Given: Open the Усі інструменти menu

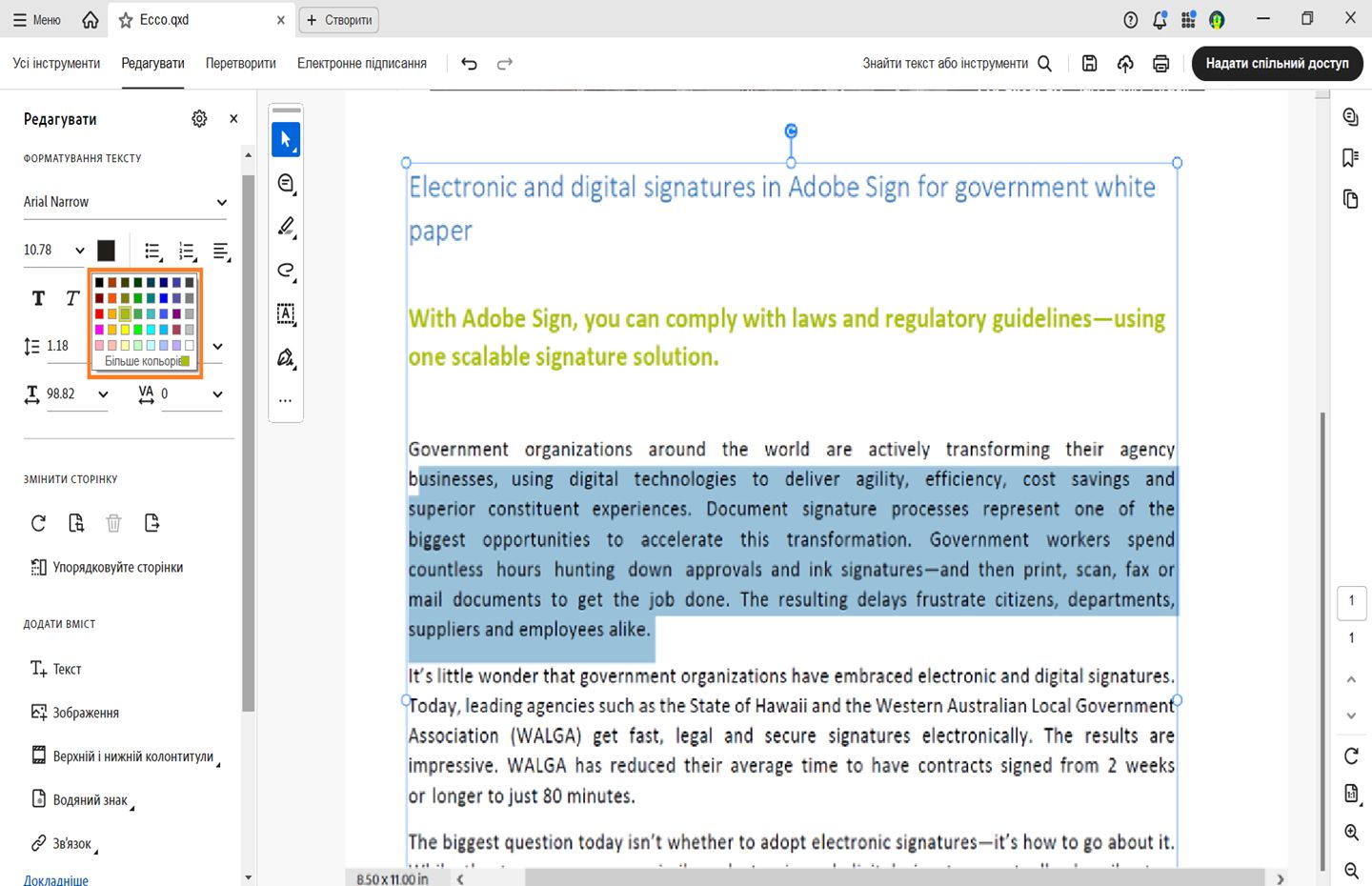Looking at the screenshot, I should (56, 64).
